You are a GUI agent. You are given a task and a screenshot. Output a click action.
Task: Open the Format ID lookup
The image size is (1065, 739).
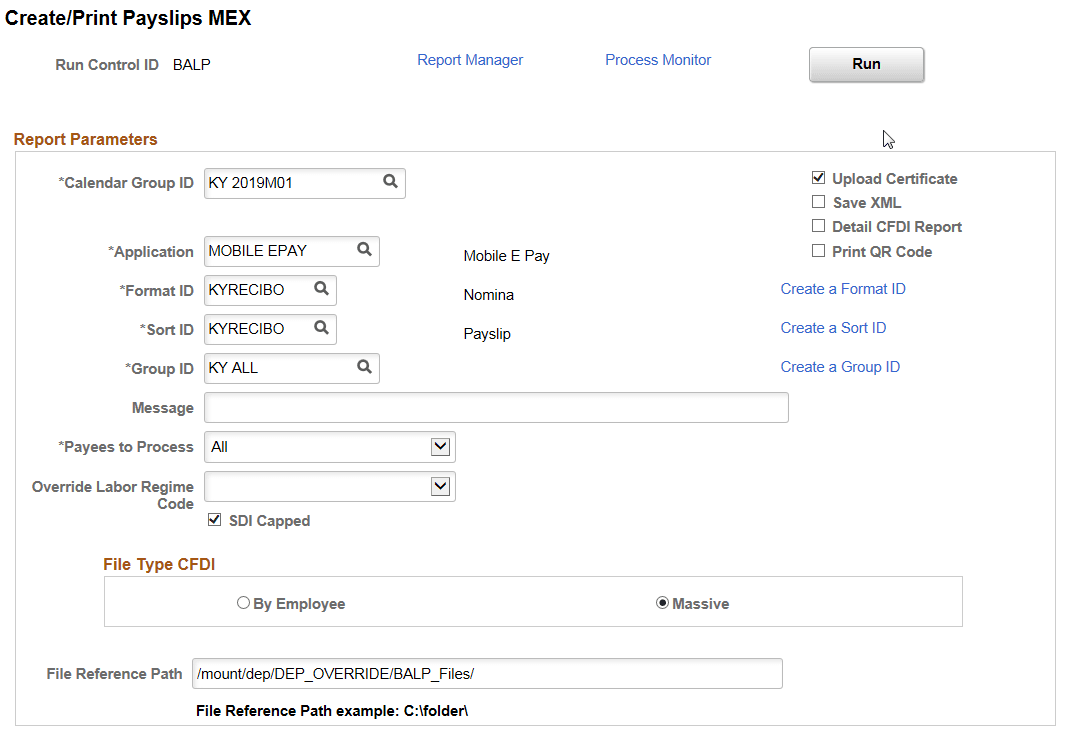tap(323, 290)
